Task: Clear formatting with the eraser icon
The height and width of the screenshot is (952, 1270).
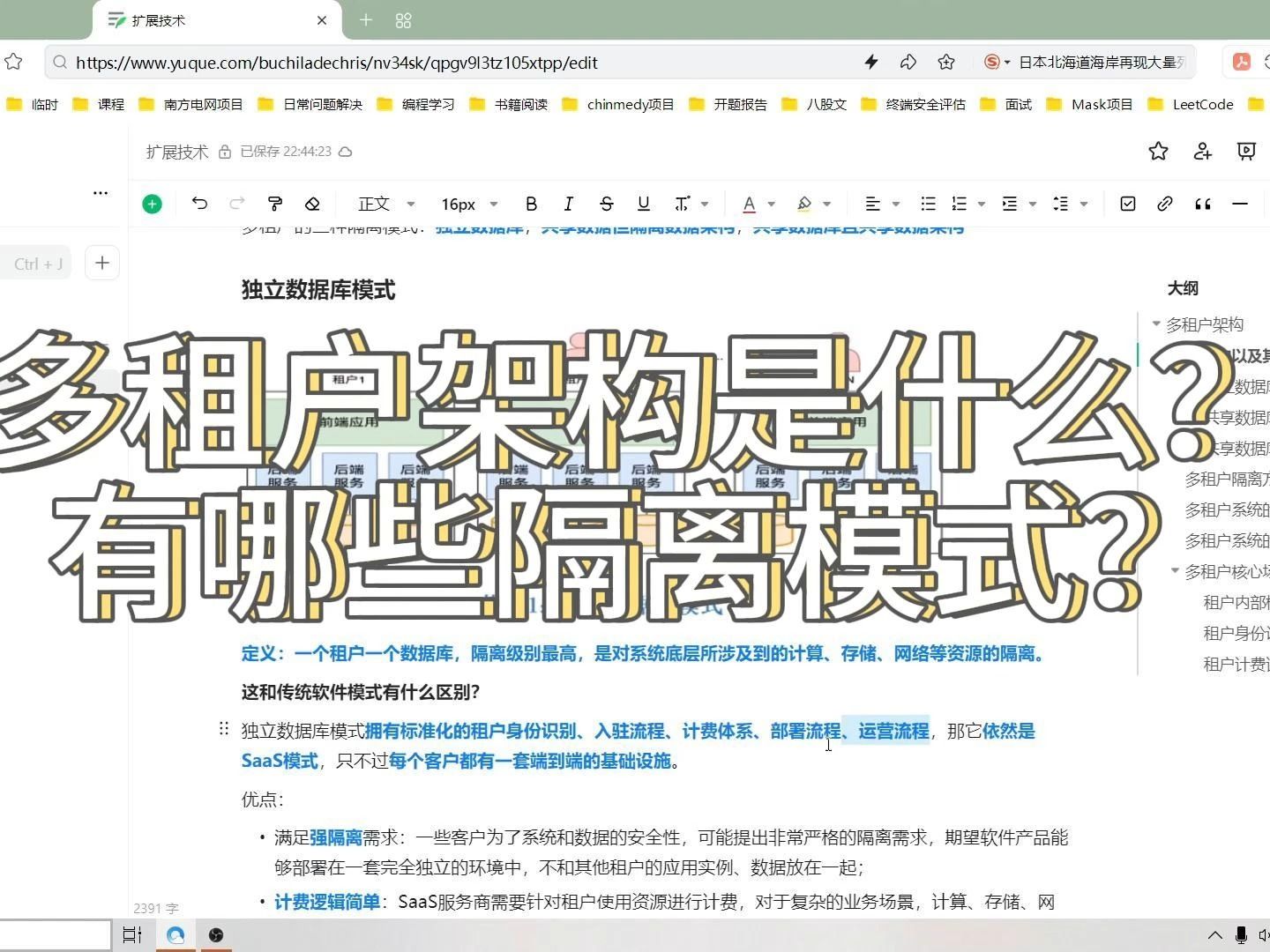Action: [312, 204]
